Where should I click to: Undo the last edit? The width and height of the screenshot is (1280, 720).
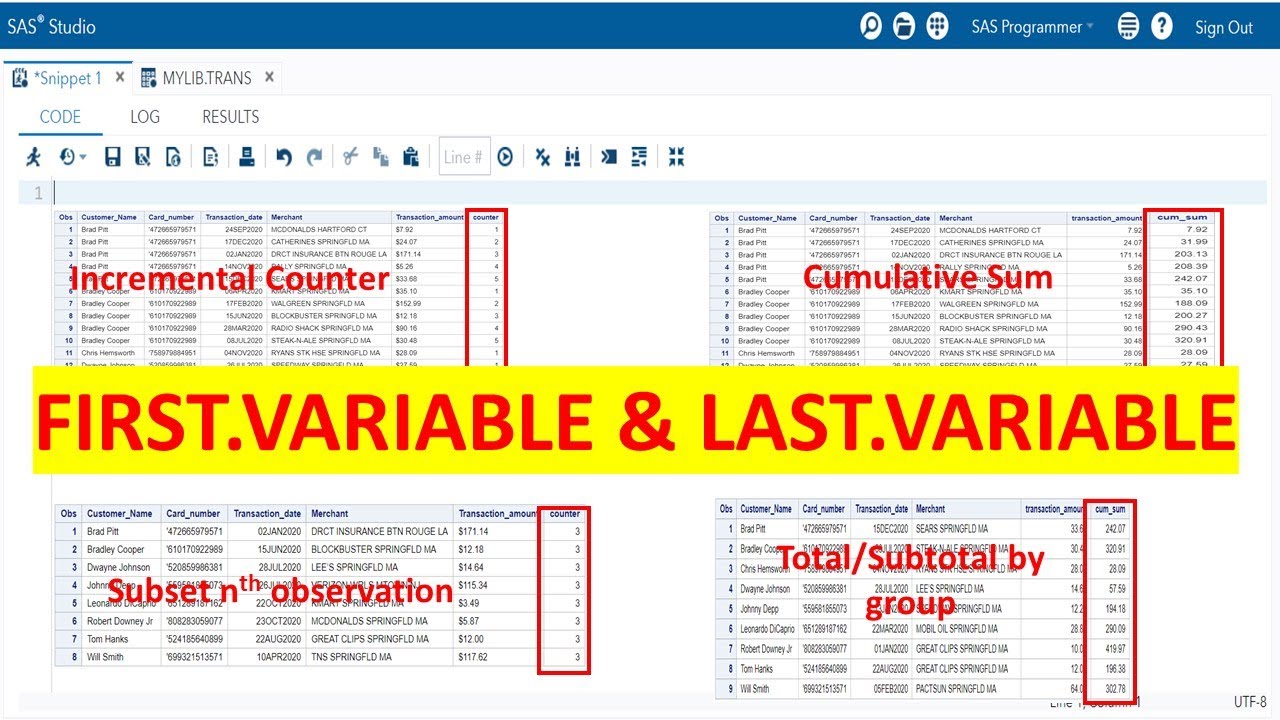284,157
